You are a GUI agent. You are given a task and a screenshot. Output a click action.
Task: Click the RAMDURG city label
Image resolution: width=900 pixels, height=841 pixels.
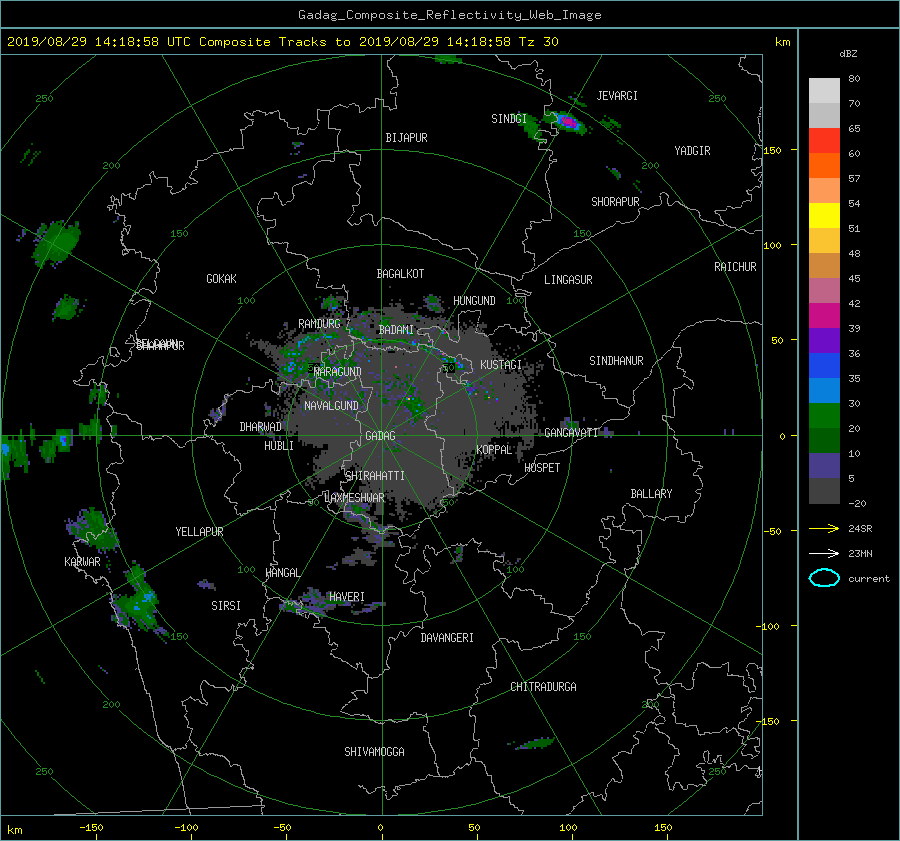pos(319,324)
